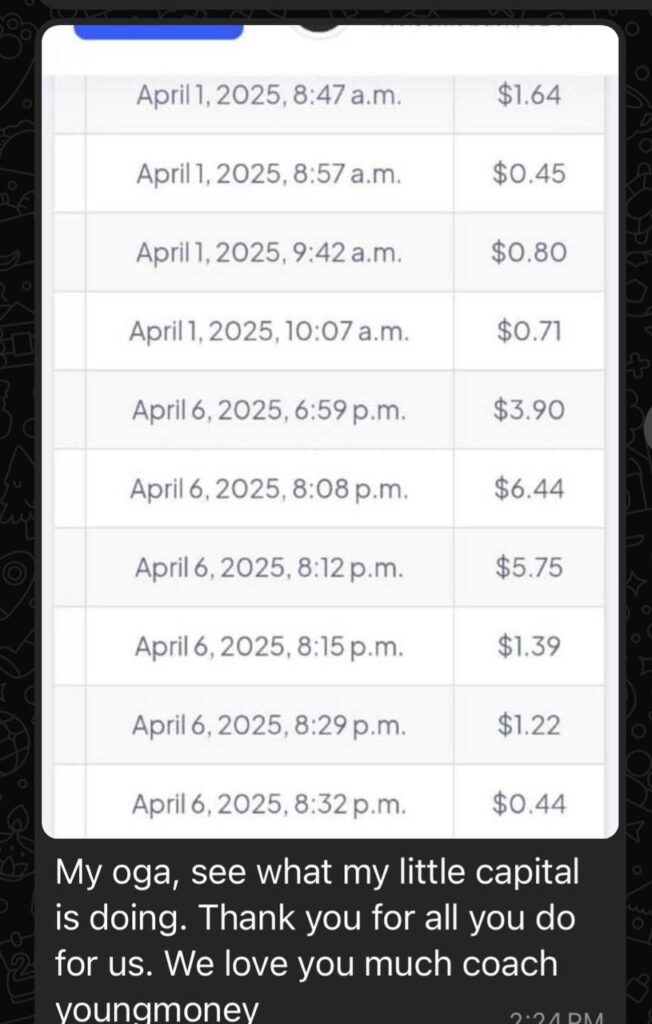Select the April 6, 2025, 8:15 p.m. date
Image resolution: width=652 pixels, height=1024 pixels.
pyautogui.click(x=269, y=647)
